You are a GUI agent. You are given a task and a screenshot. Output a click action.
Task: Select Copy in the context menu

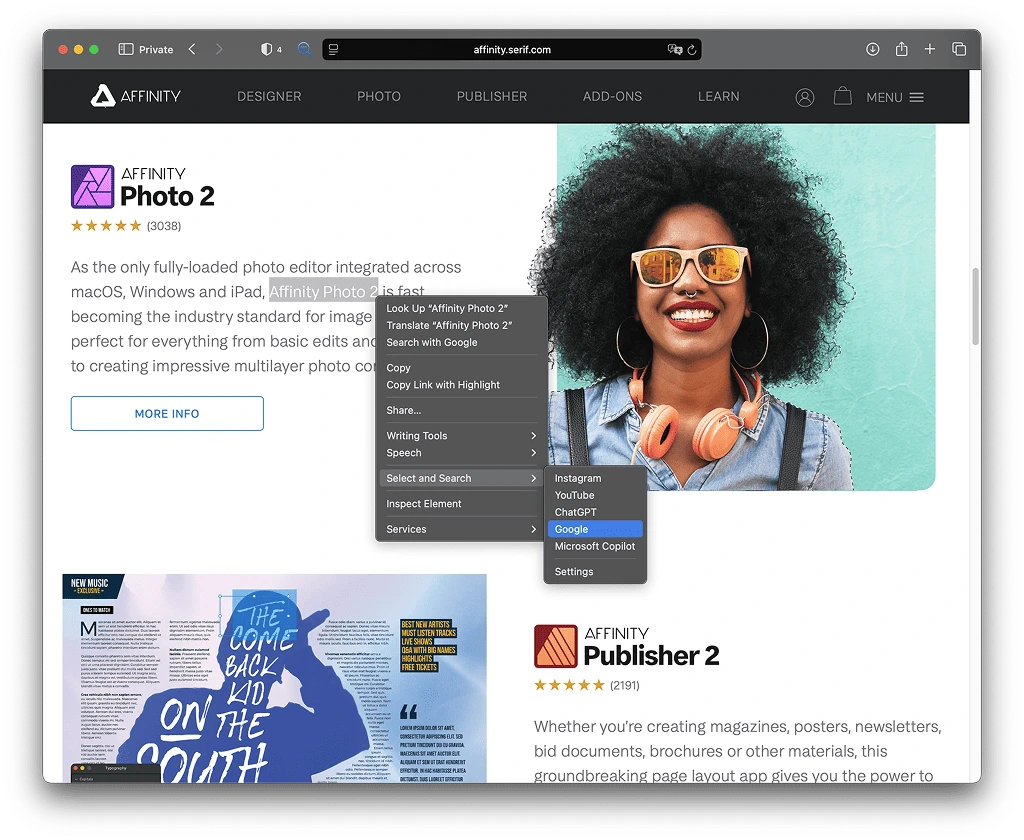(x=460, y=368)
